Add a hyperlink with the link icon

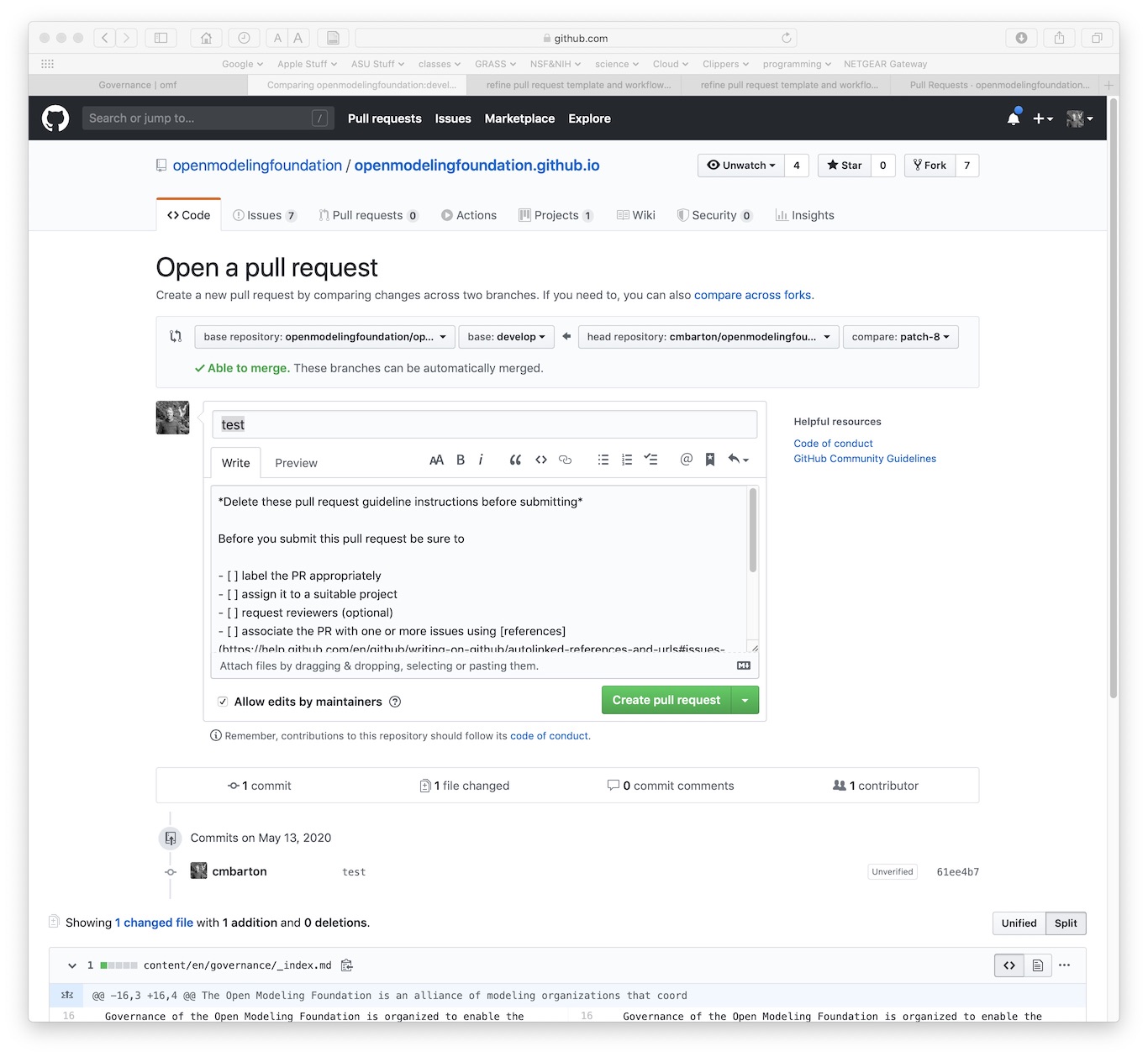coord(565,460)
